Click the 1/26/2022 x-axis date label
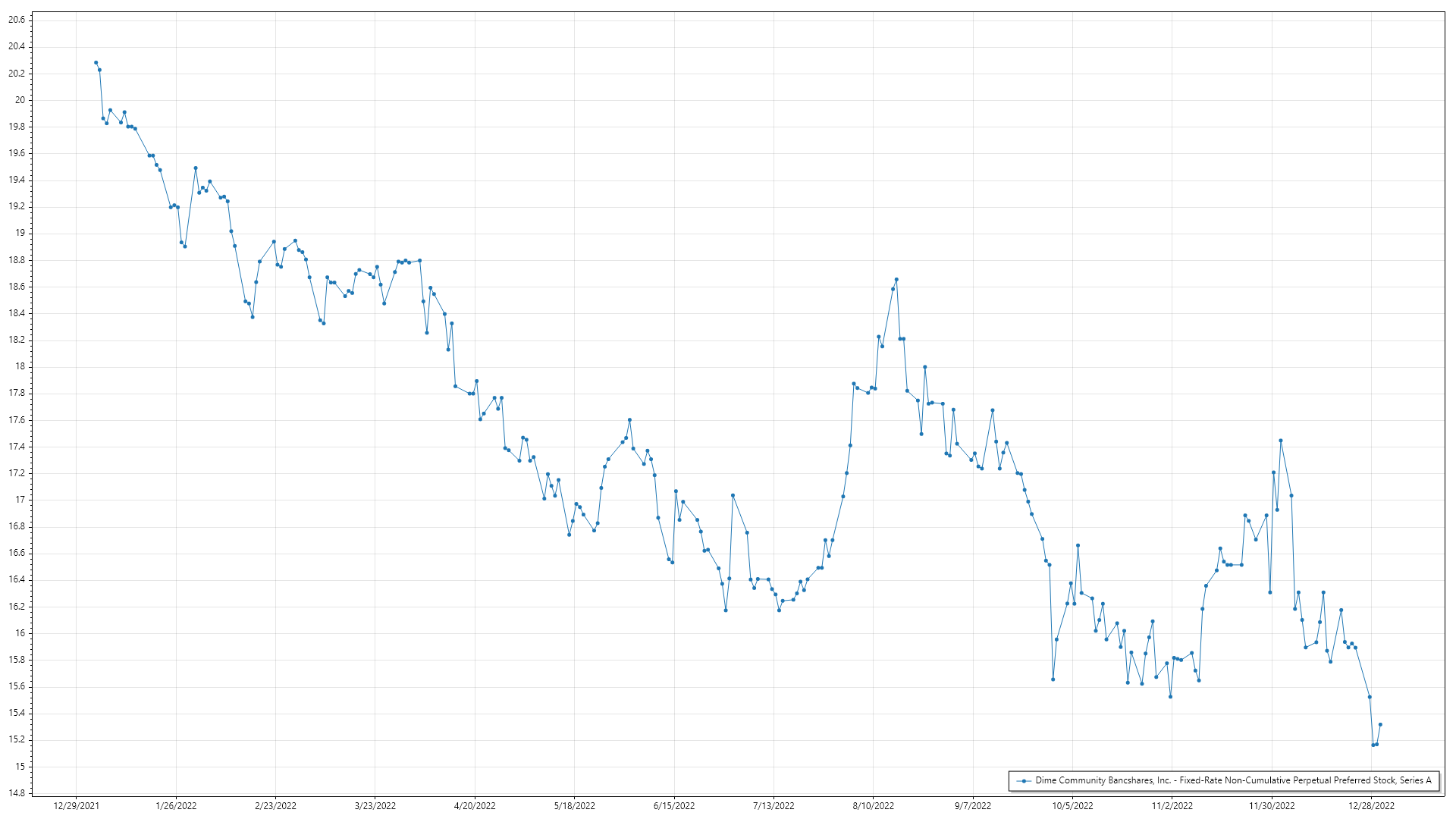 (176, 805)
